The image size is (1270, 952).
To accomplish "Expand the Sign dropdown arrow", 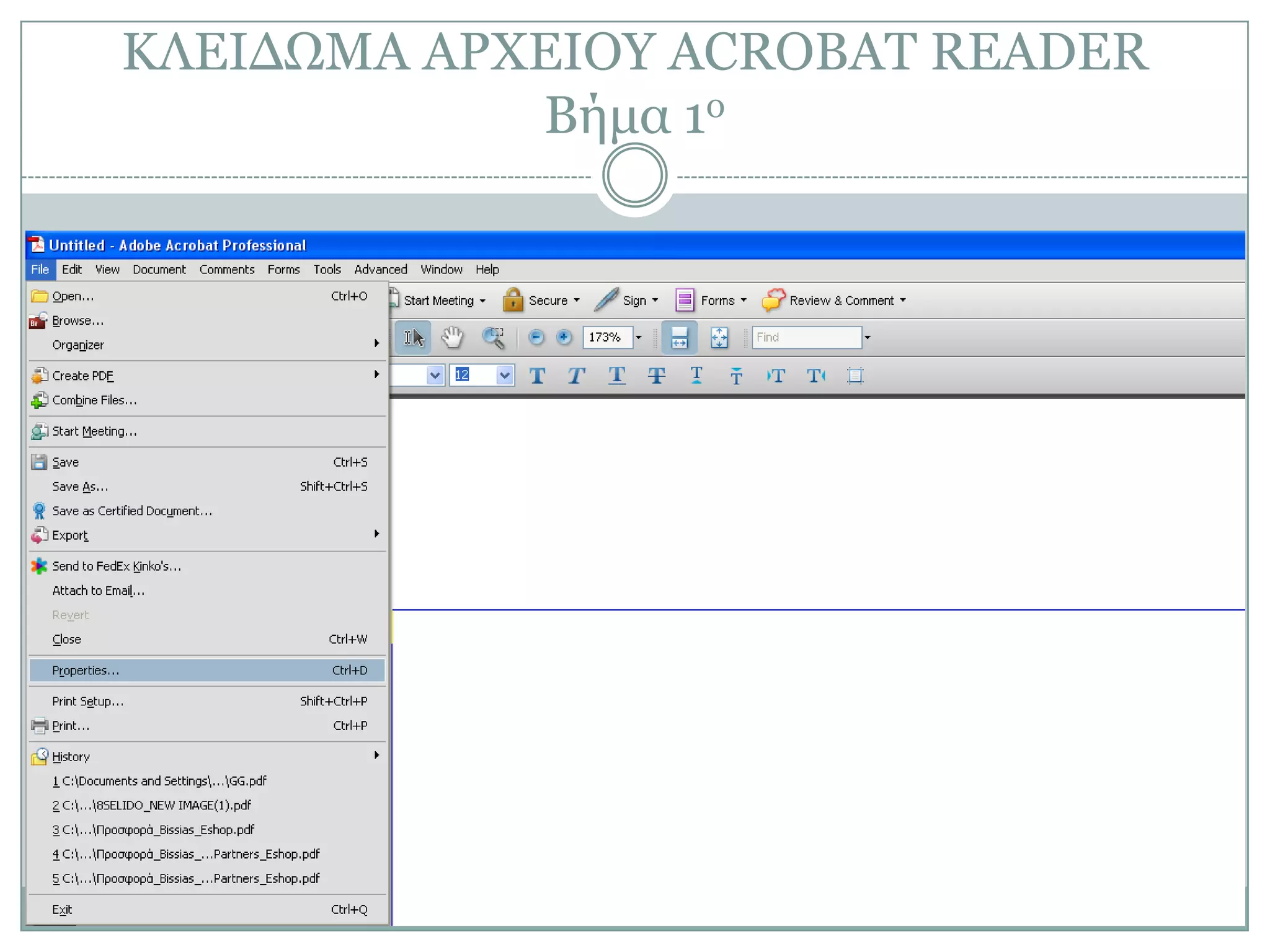I will [655, 301].
